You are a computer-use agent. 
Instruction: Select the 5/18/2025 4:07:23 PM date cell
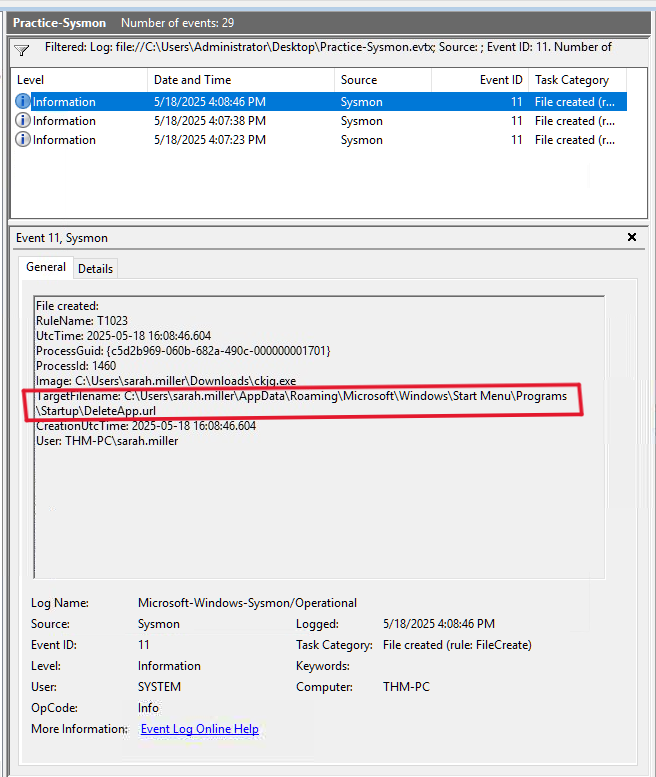pos(209,140)
